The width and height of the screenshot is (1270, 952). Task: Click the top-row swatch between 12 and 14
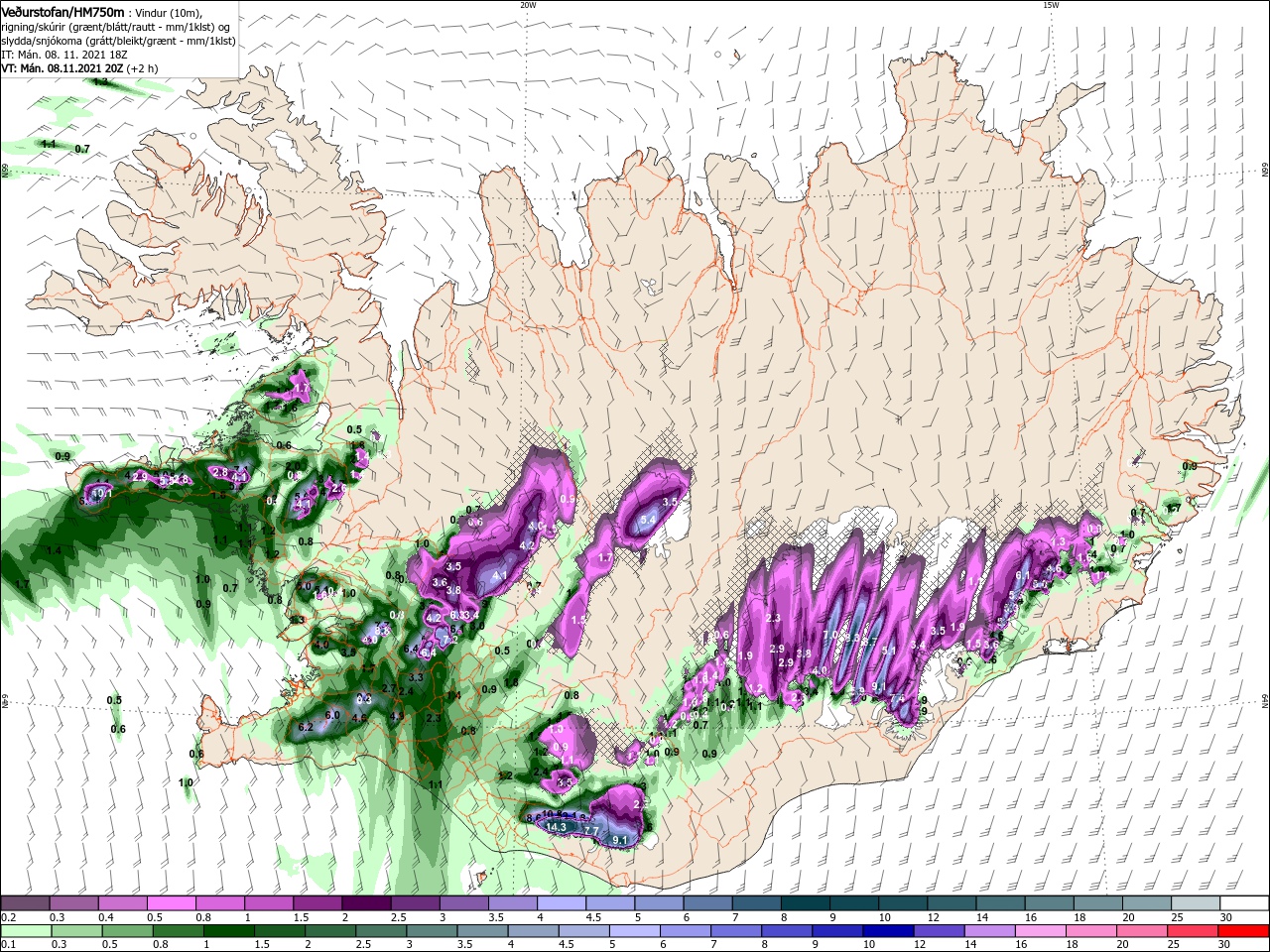951,902
